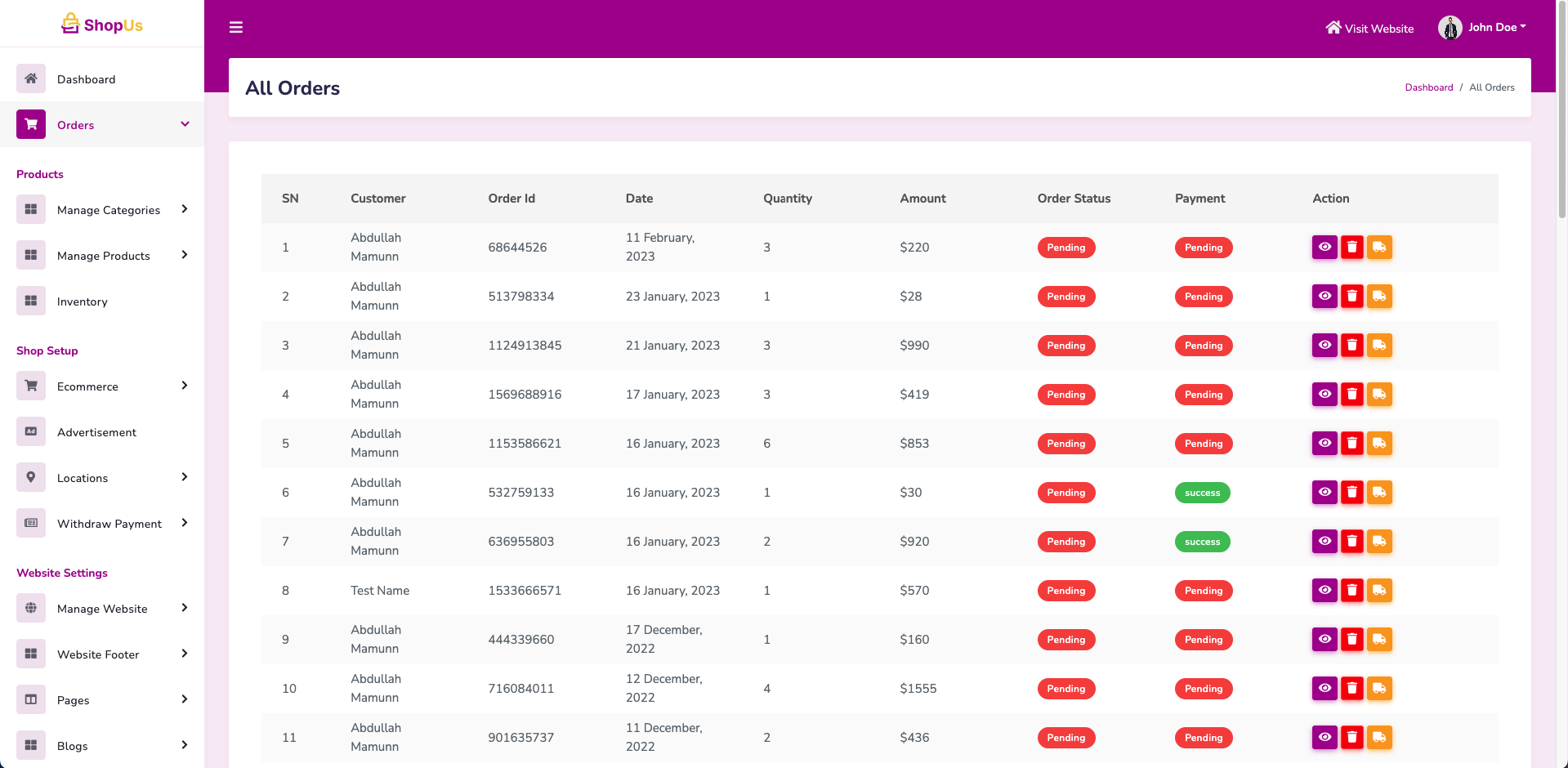Click delivery truck icon for order 1153586621
This screenshot has width=1568, height=768.
tap(1379, 444)
